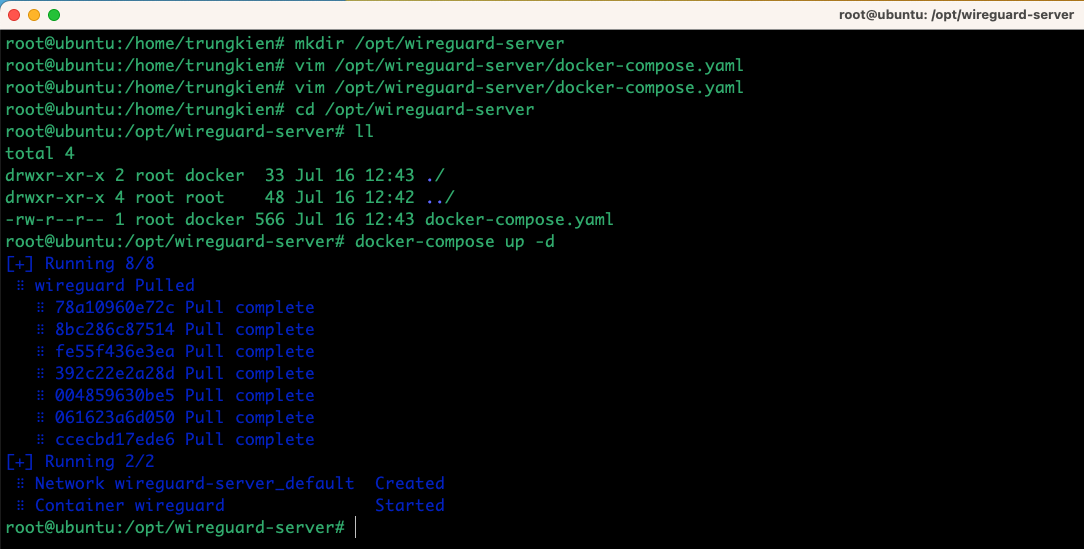Click the green fullscreen window button

(54, 15)
